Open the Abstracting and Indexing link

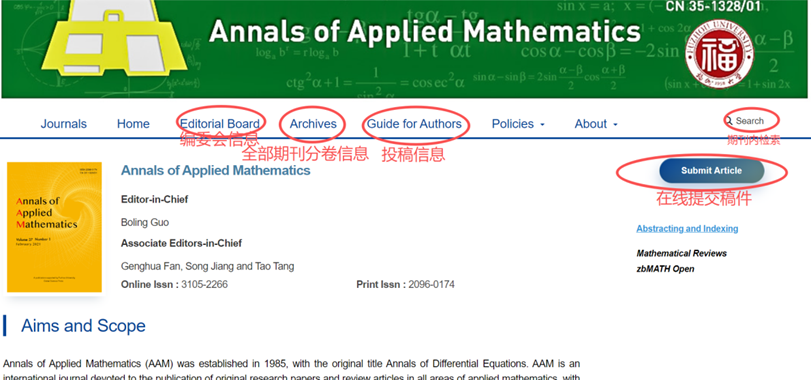687,229
